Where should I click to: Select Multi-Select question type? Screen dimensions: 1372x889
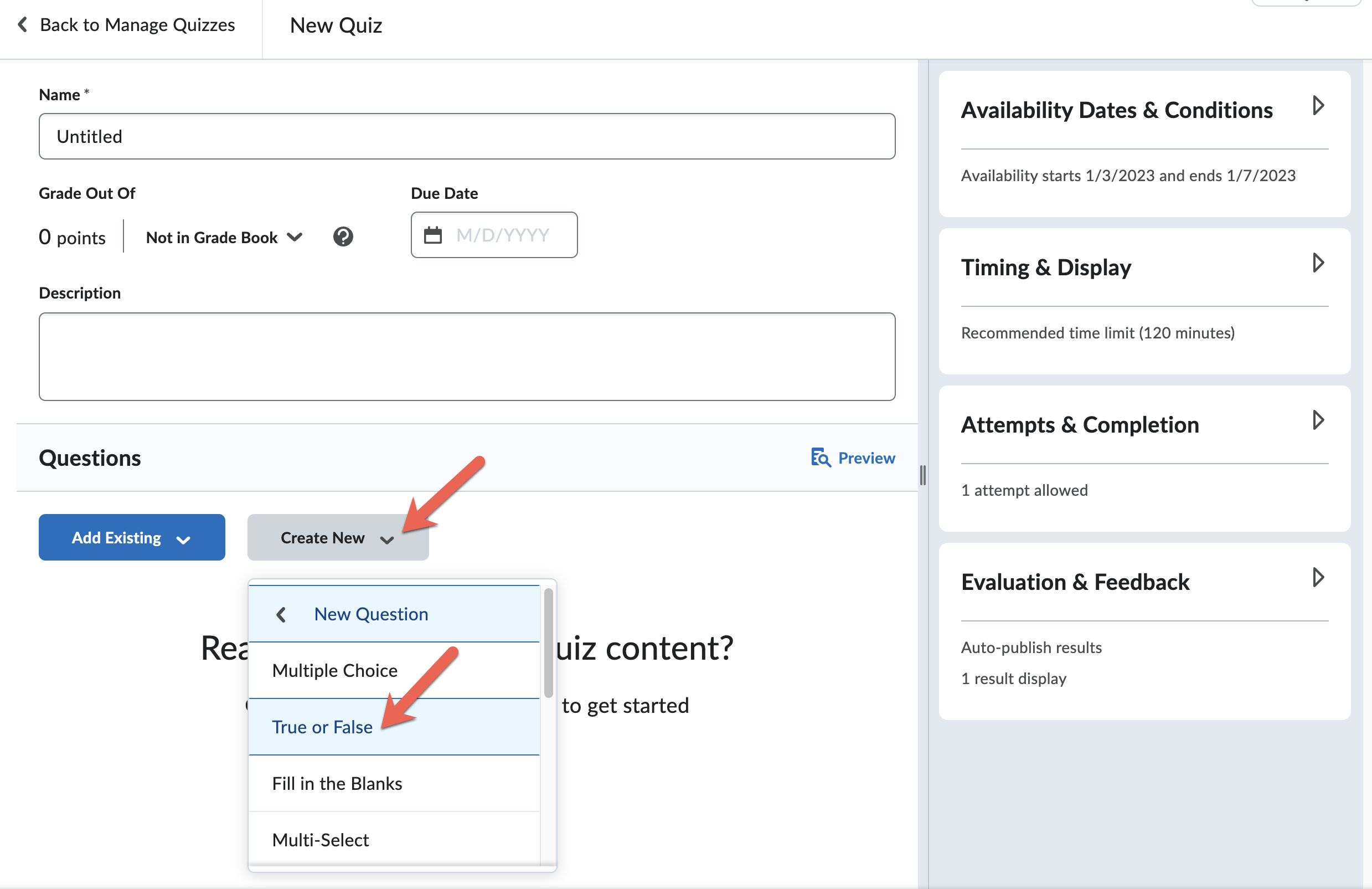click(321, 839)
